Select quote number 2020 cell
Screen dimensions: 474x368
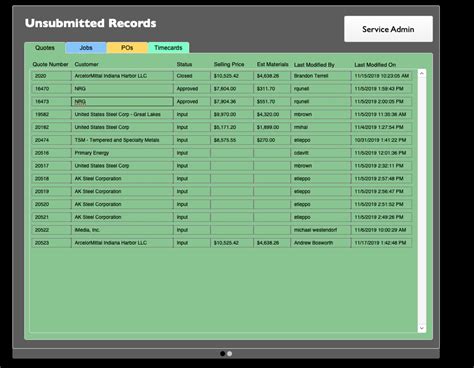pos(51,76)
